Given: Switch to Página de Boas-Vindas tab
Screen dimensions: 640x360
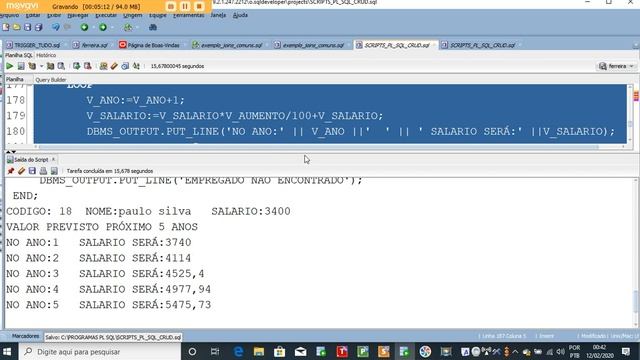Looking at the screenshot, I should pyautogui.click(x=153, y=45).
